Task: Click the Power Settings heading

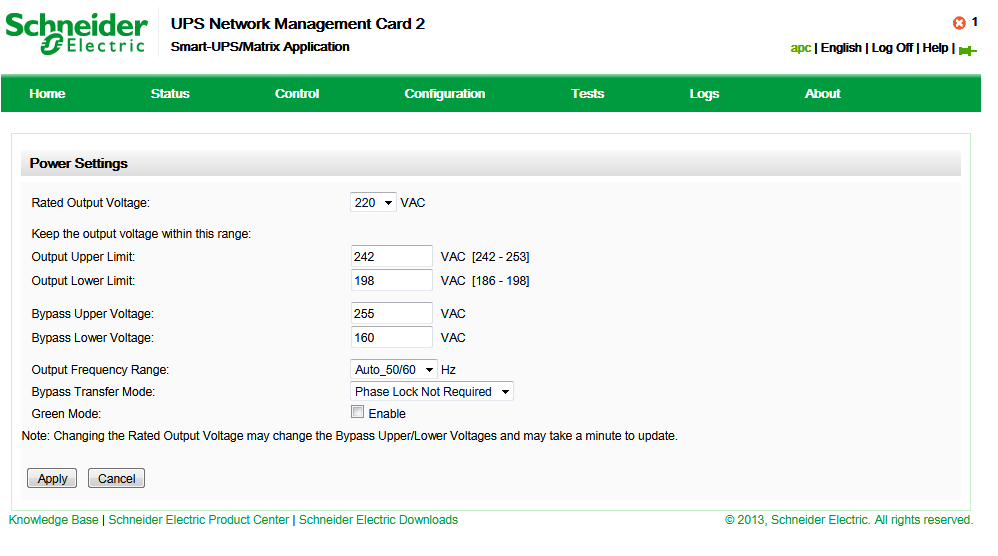Action: (x=78, y=163)
